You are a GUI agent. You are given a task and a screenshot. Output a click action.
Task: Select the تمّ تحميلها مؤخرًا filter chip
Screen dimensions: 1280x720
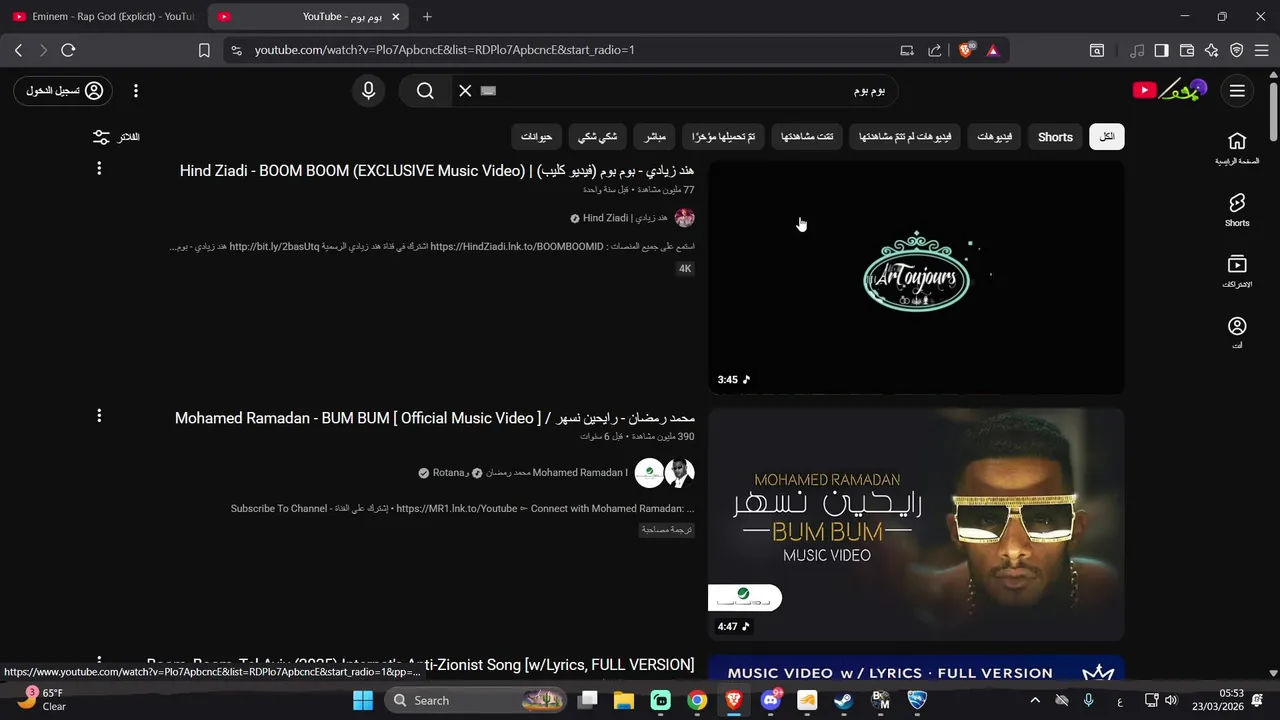(x=725, y=137)
